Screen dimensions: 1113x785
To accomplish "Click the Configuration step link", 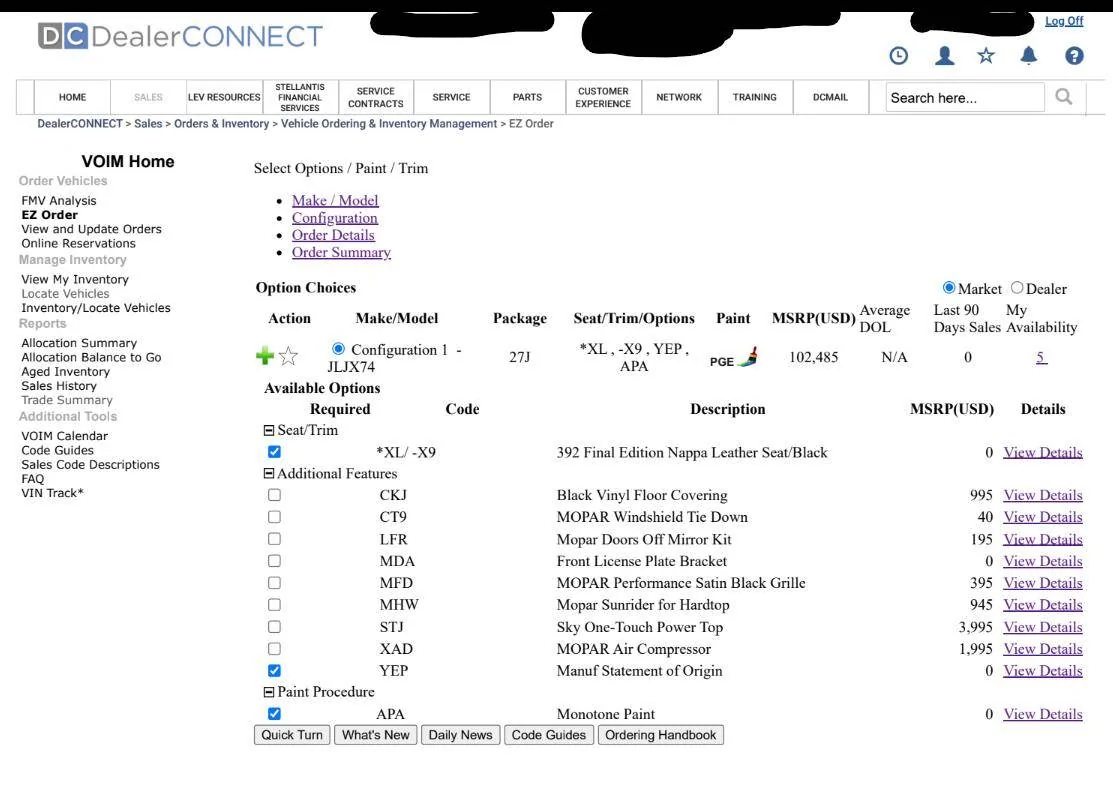I will point(334,218).
